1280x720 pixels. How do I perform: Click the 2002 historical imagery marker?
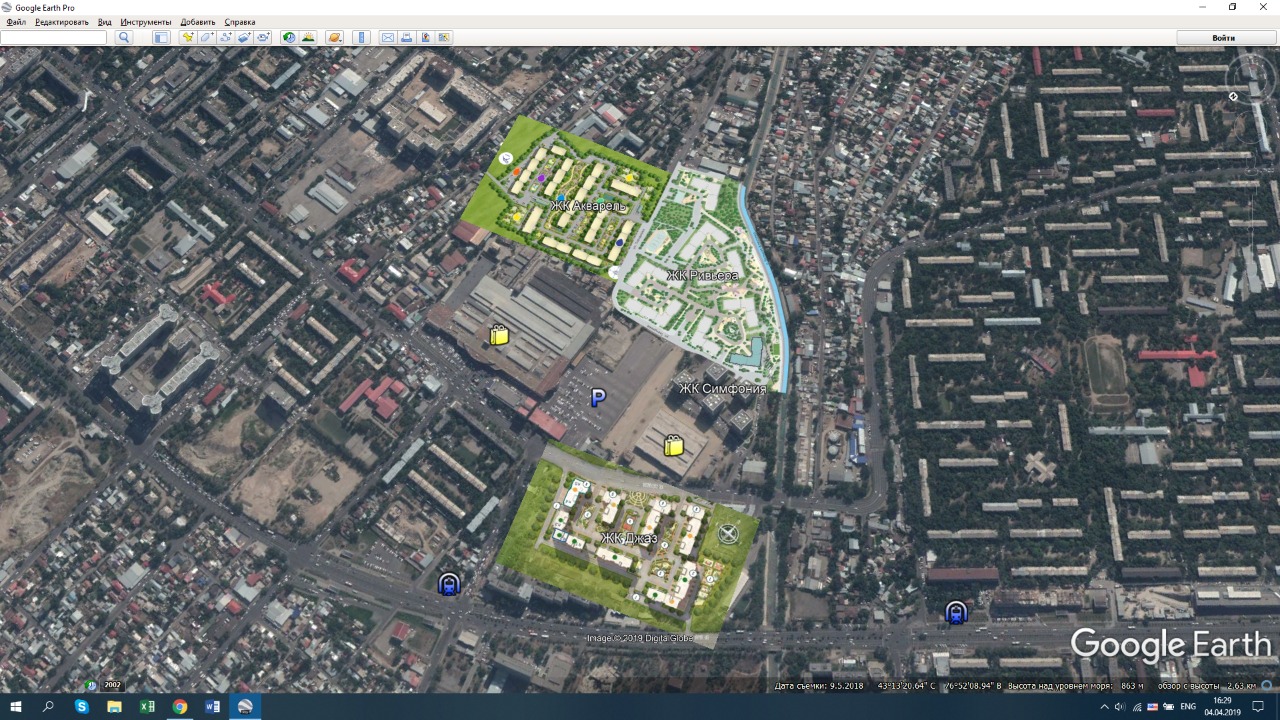click(x=112, y=685)
